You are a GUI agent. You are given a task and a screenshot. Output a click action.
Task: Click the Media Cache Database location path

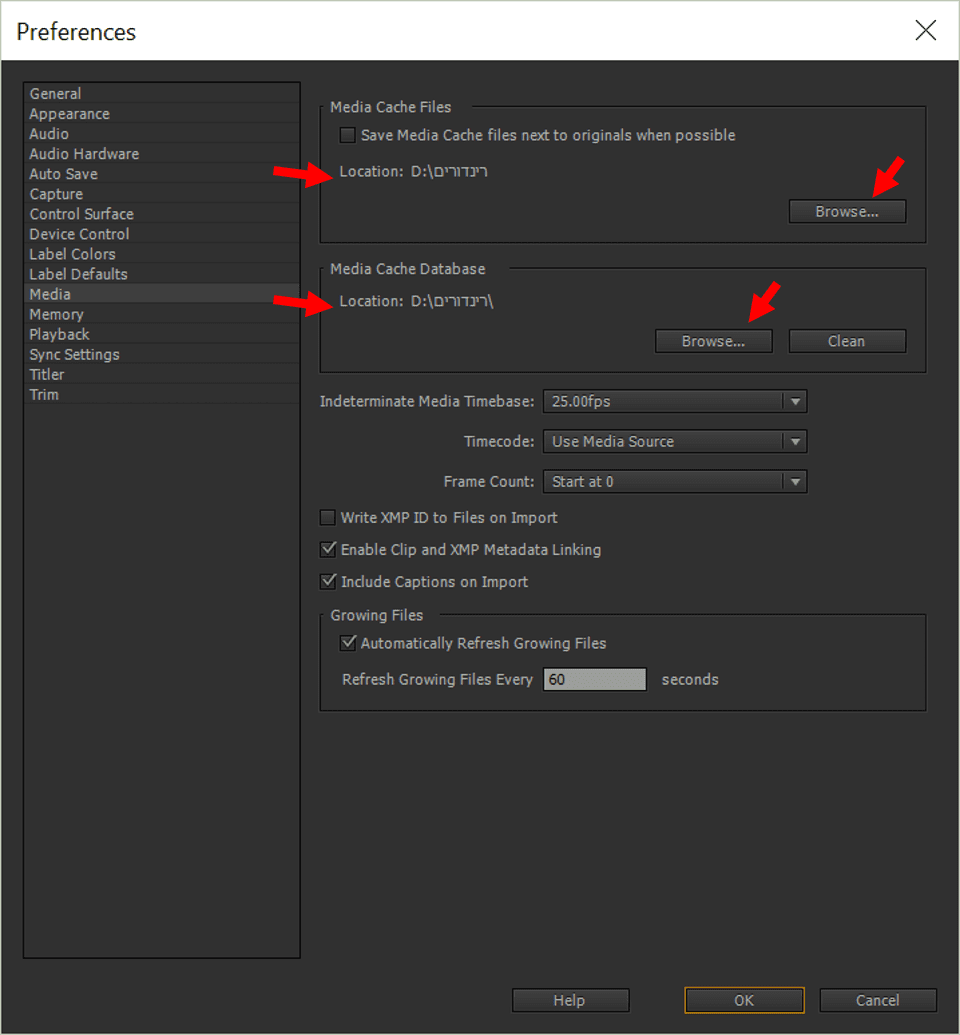[452, 301]
